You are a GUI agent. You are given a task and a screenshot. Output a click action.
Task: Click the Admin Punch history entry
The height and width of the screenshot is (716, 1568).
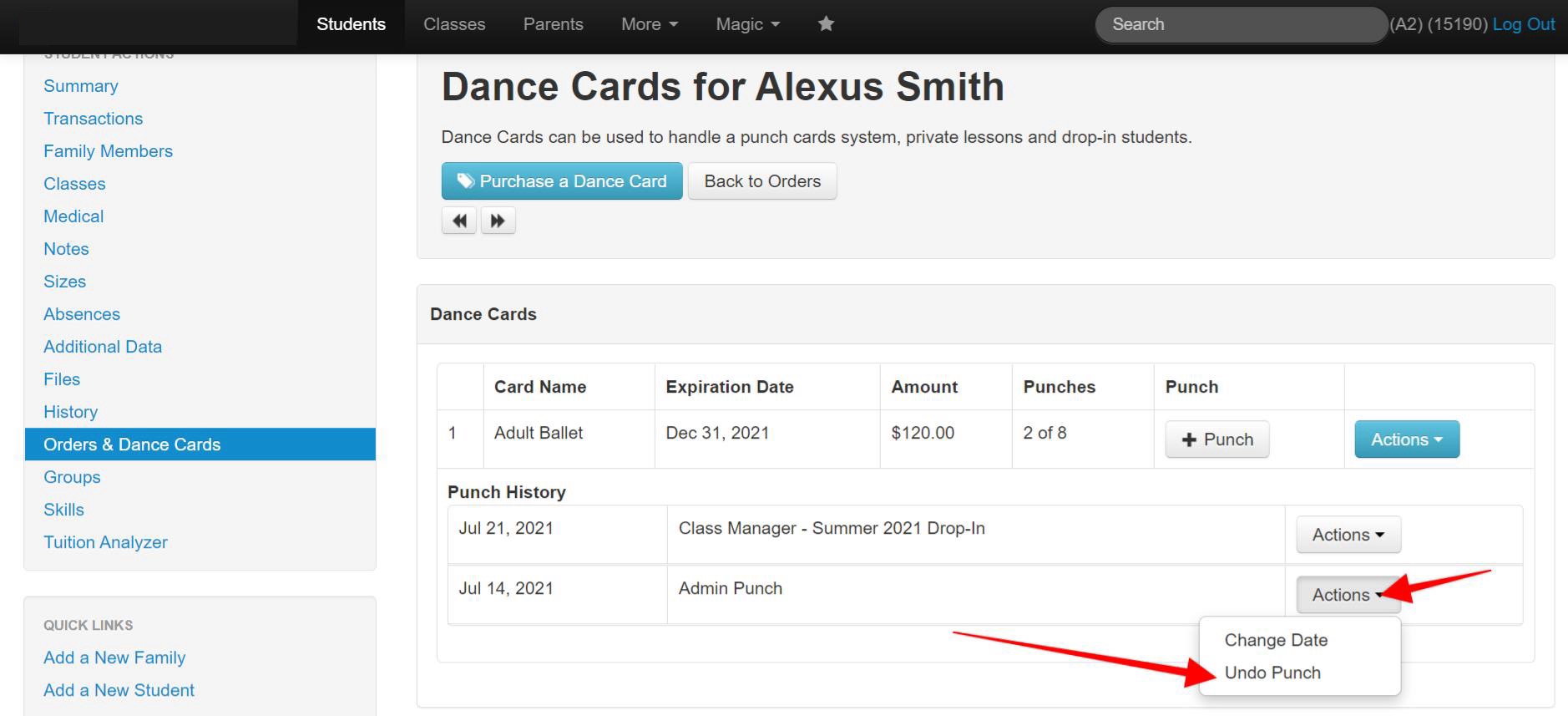coord(731,588)
